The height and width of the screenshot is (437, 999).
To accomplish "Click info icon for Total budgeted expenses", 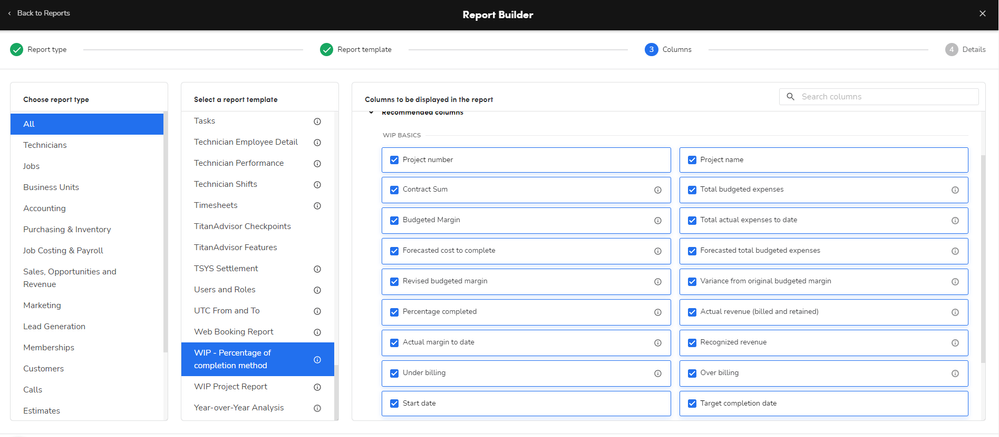I will click(954, 190).
